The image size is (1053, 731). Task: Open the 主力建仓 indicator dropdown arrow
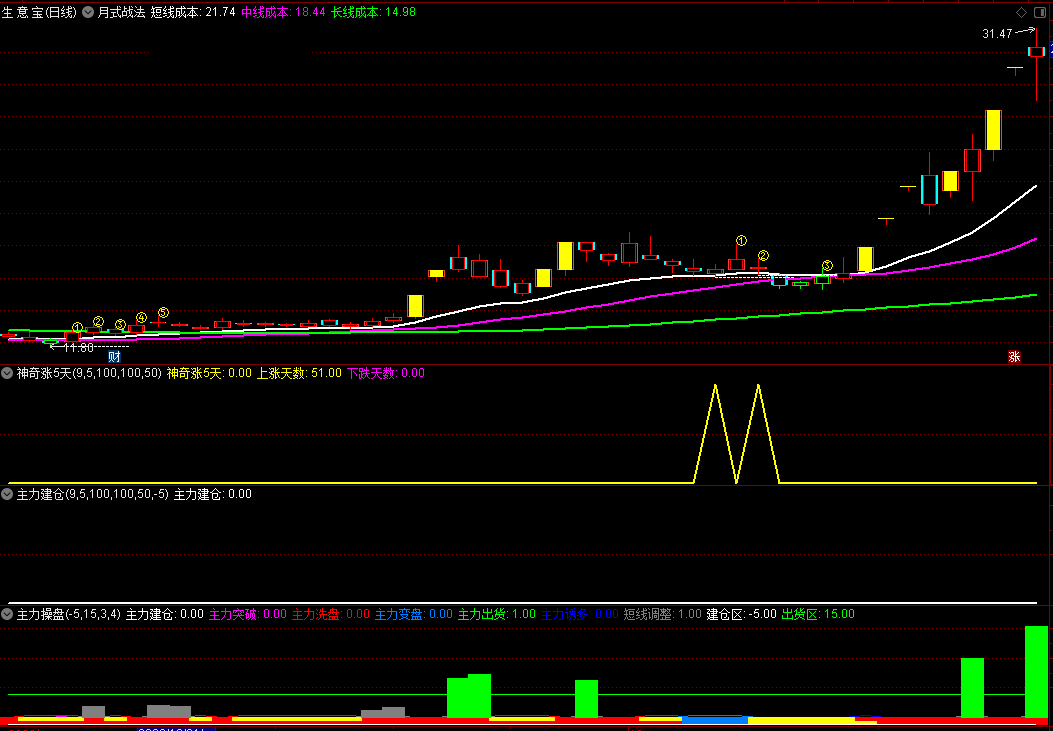coord(7,494)
